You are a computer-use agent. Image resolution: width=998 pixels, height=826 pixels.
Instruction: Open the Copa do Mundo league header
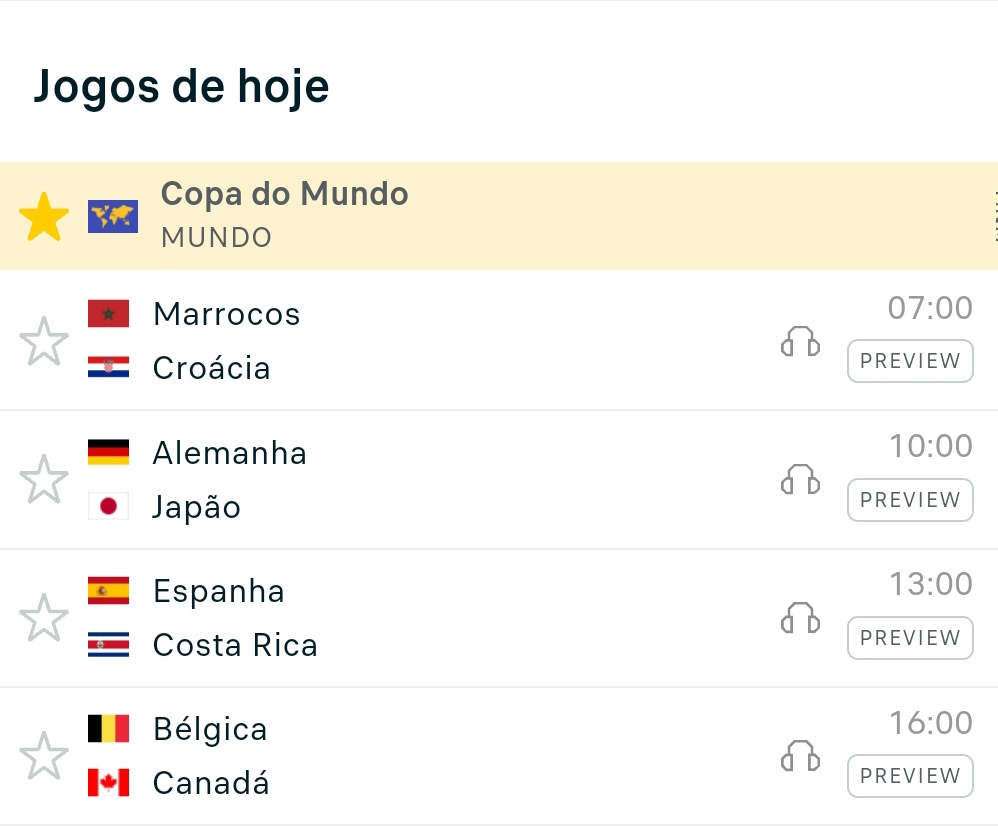click(285, 194)
